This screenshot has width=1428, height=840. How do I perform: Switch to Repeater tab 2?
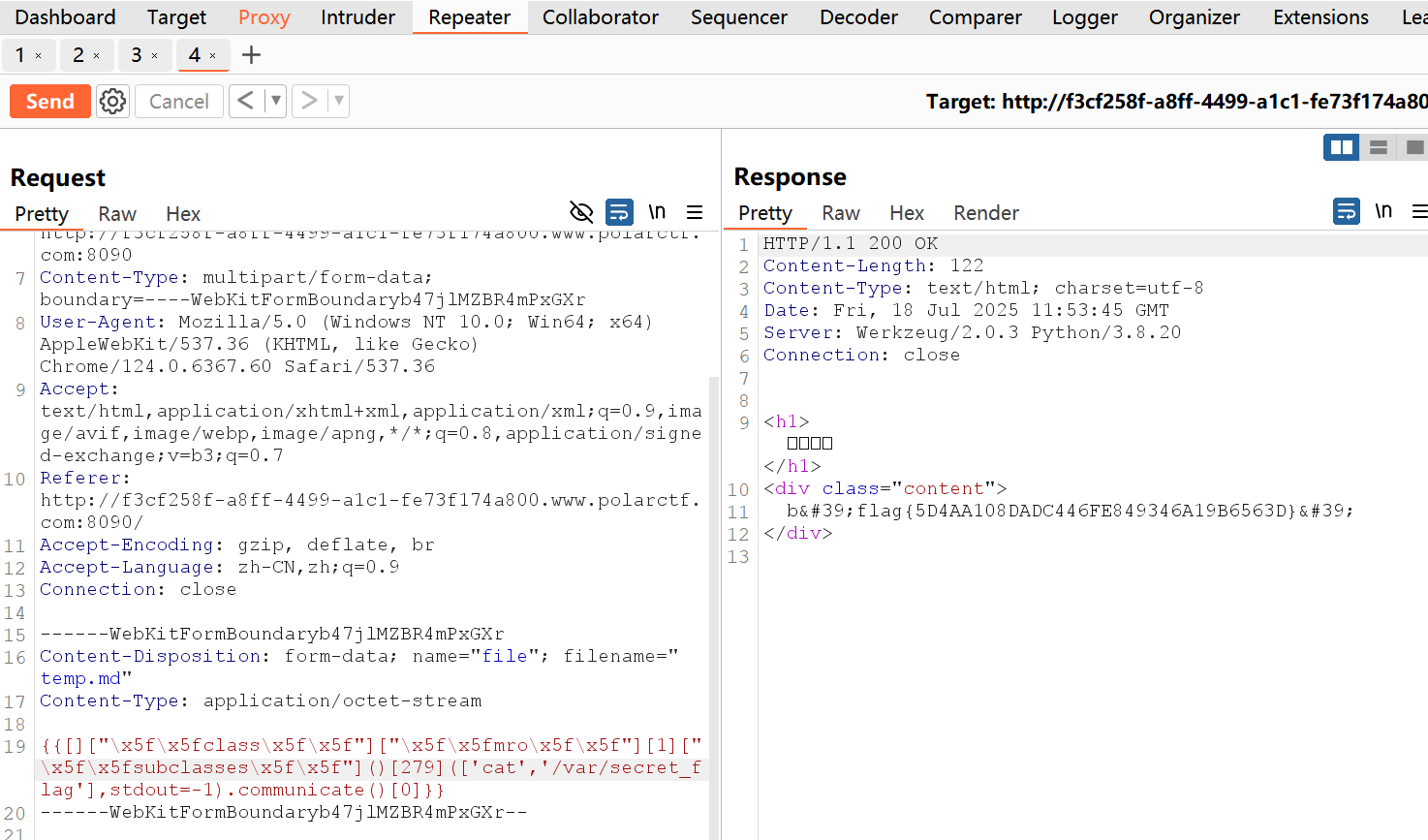click(78, 55)
